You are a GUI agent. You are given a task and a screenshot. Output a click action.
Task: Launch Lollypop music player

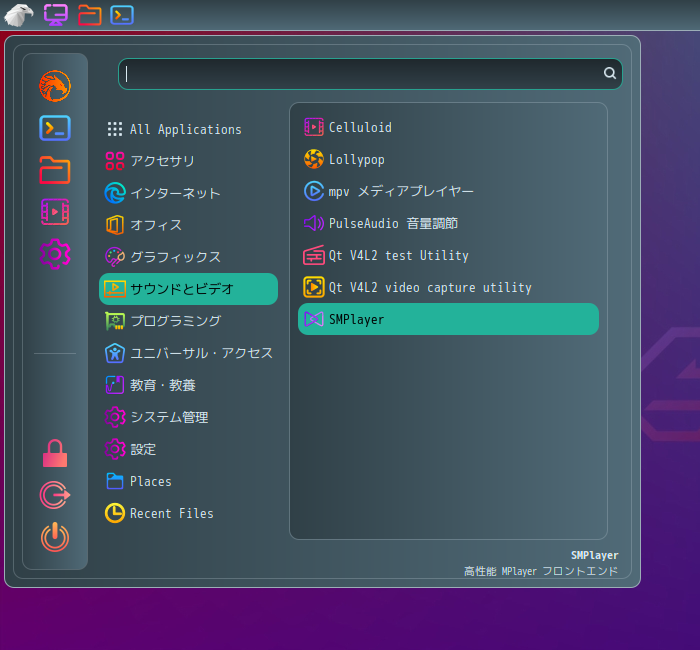point(448,159)
